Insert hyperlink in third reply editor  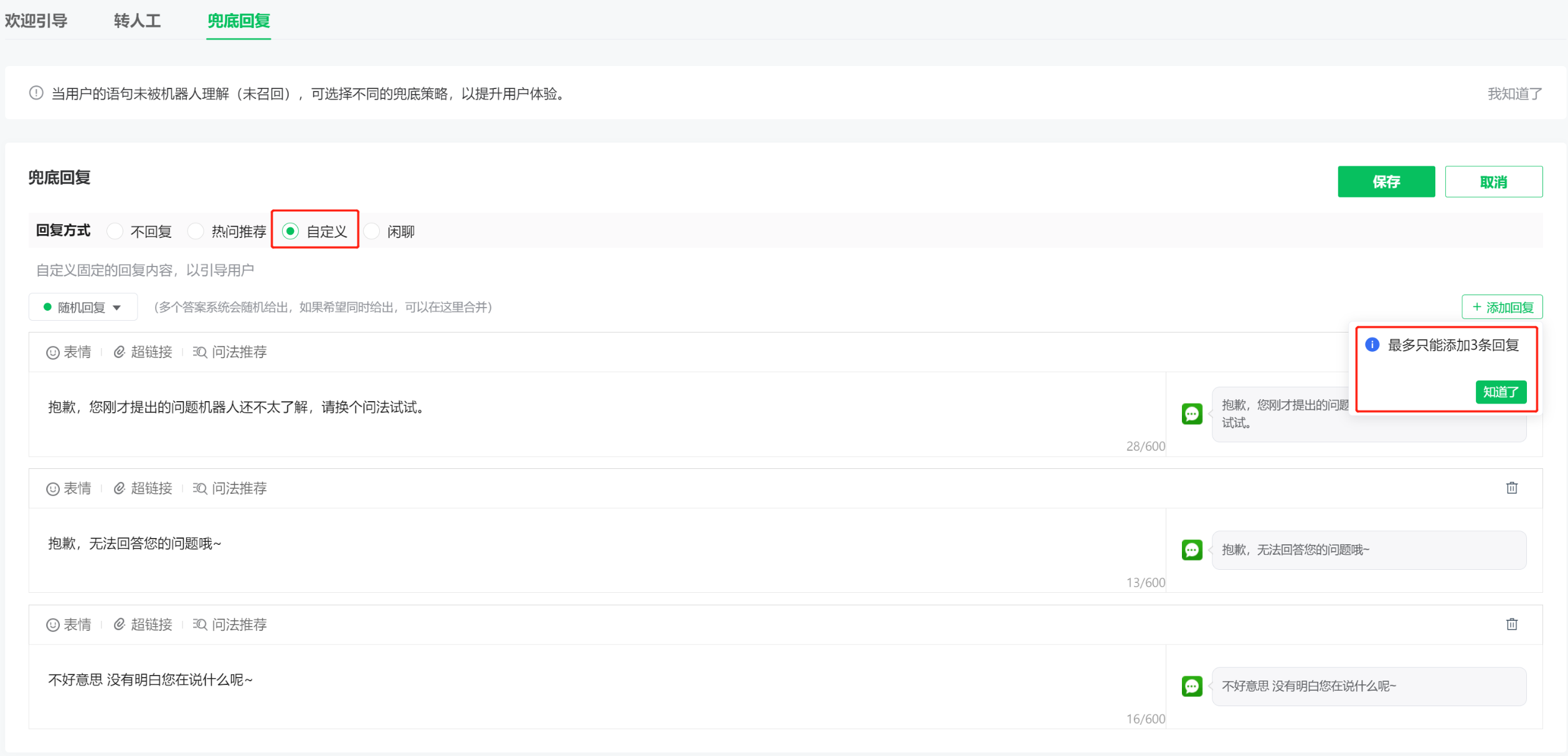[143, 625]
